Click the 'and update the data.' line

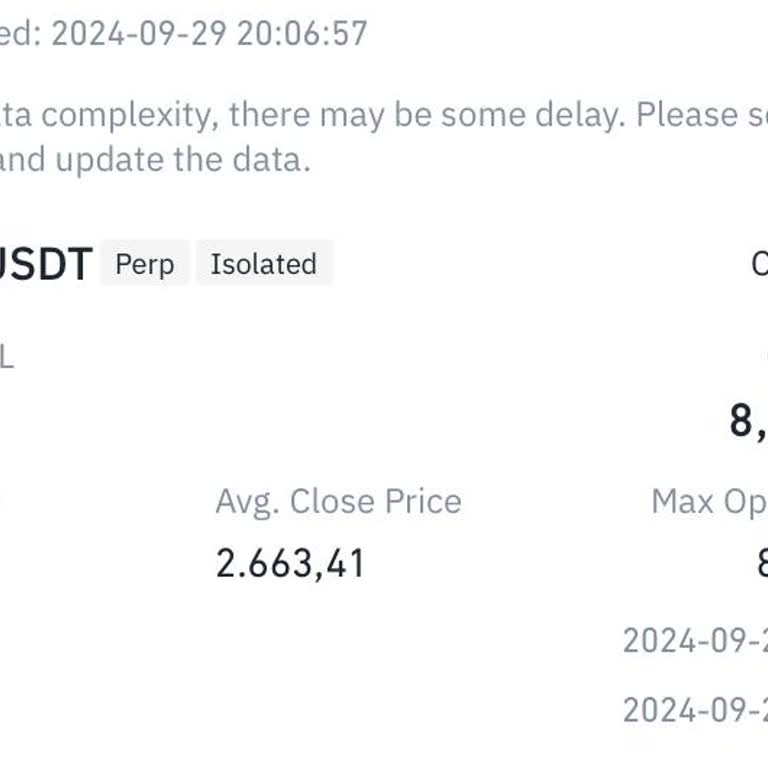[154, 159]
